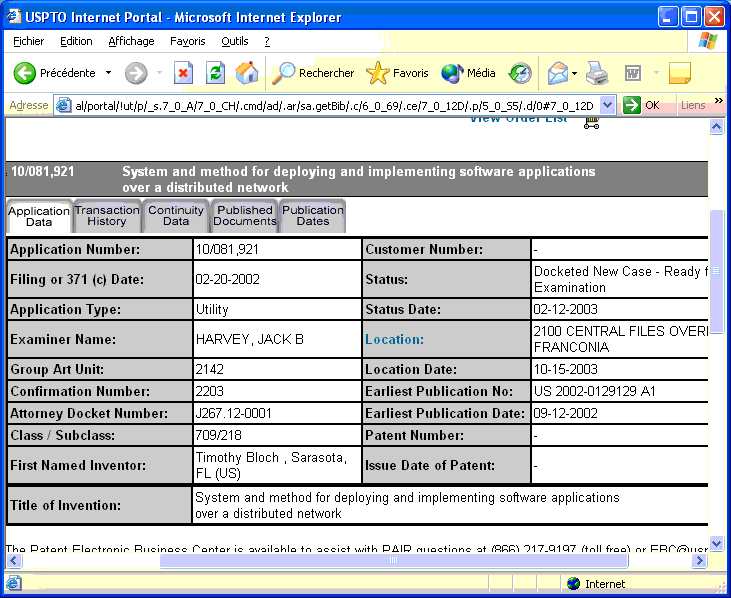Stop page loading with red X icon
The height and width of the screenshot is (598, 731).
point(183,73)
